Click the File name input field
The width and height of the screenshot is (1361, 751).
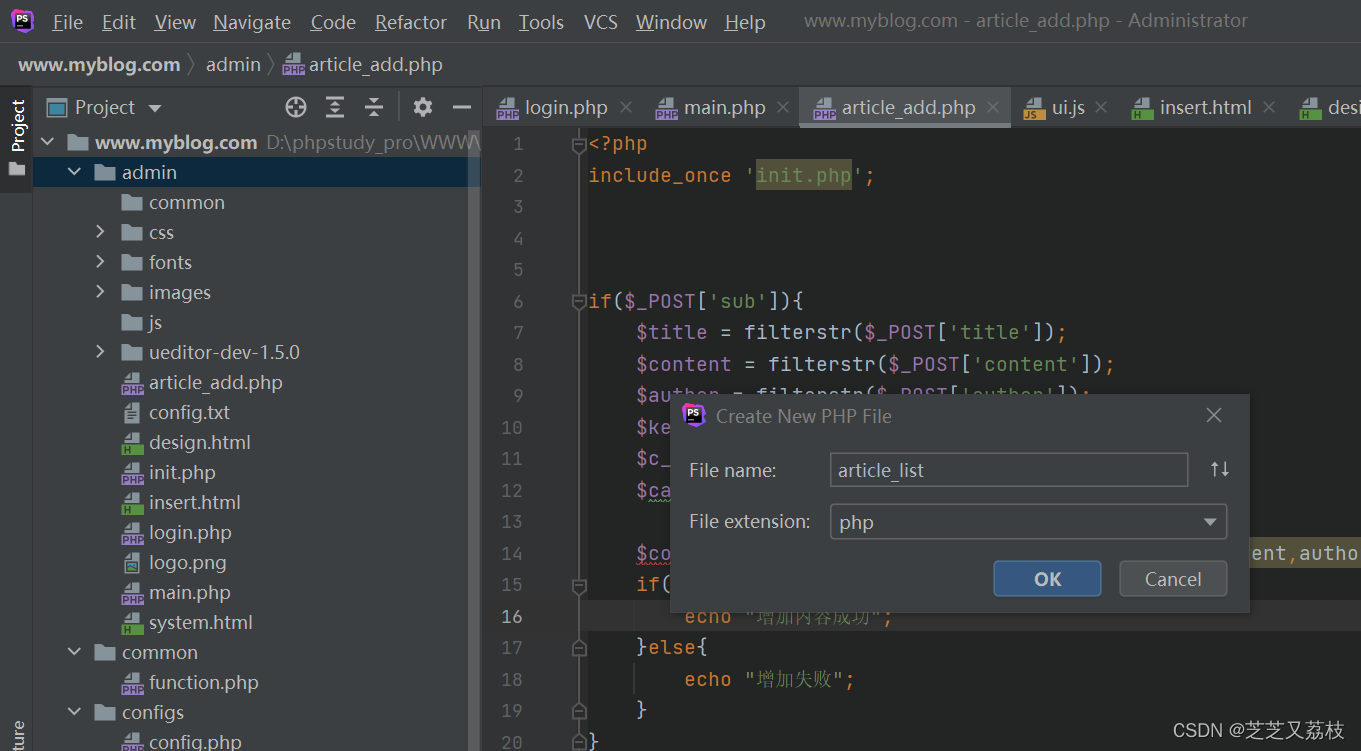[x=1009, y=470]
